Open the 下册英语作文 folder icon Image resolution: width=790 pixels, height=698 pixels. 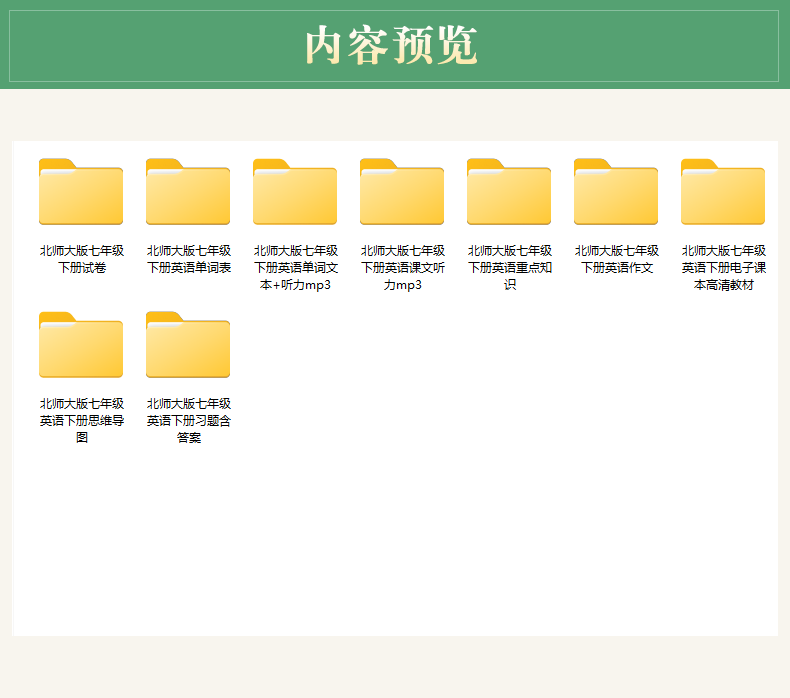(x=616, y=192)
